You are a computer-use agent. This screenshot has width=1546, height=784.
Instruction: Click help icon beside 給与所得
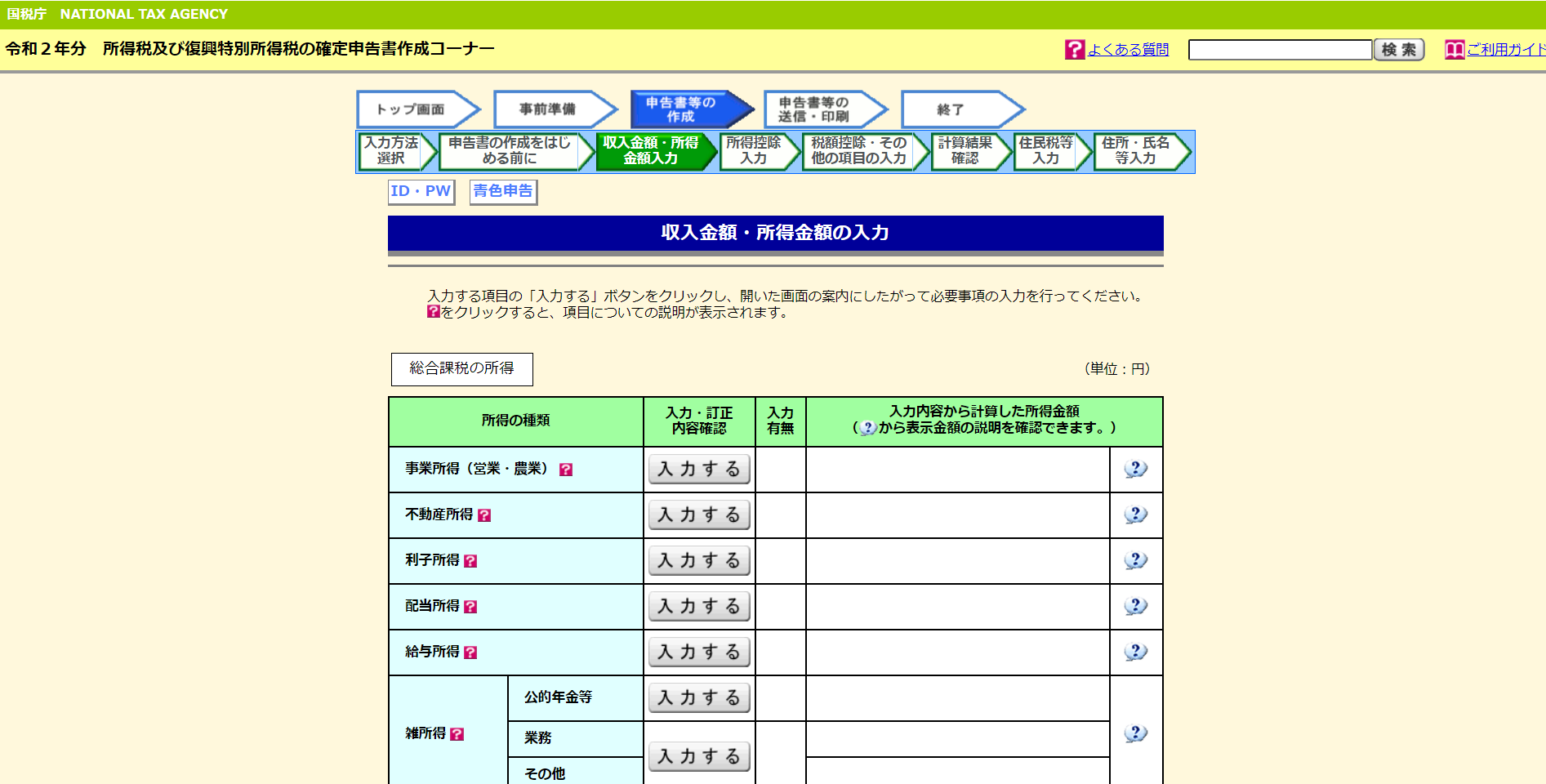[x=470, y=653]
